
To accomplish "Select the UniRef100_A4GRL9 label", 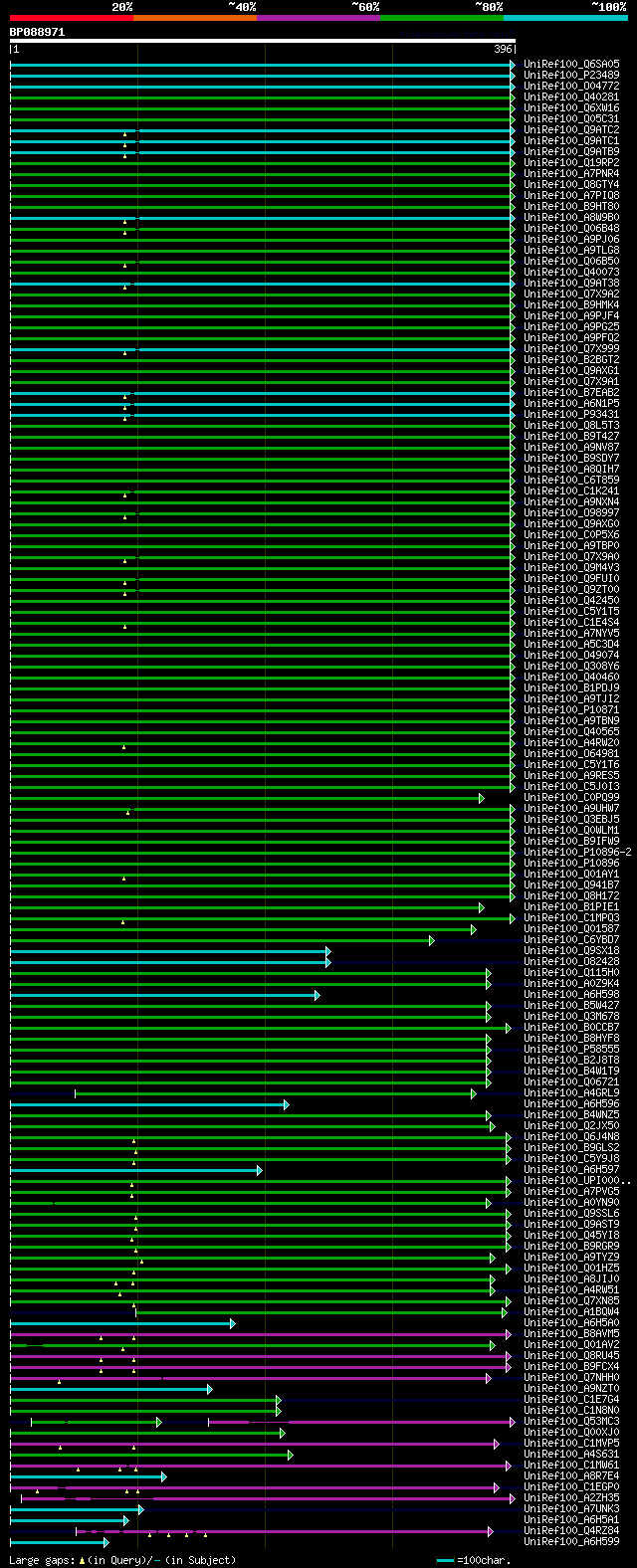I will coord(571,1093).
